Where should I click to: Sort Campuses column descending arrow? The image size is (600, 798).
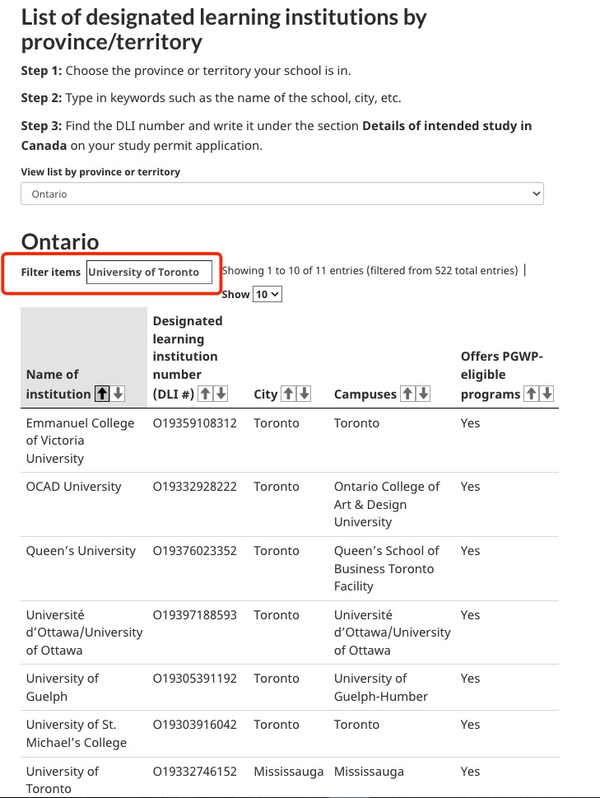423,393
